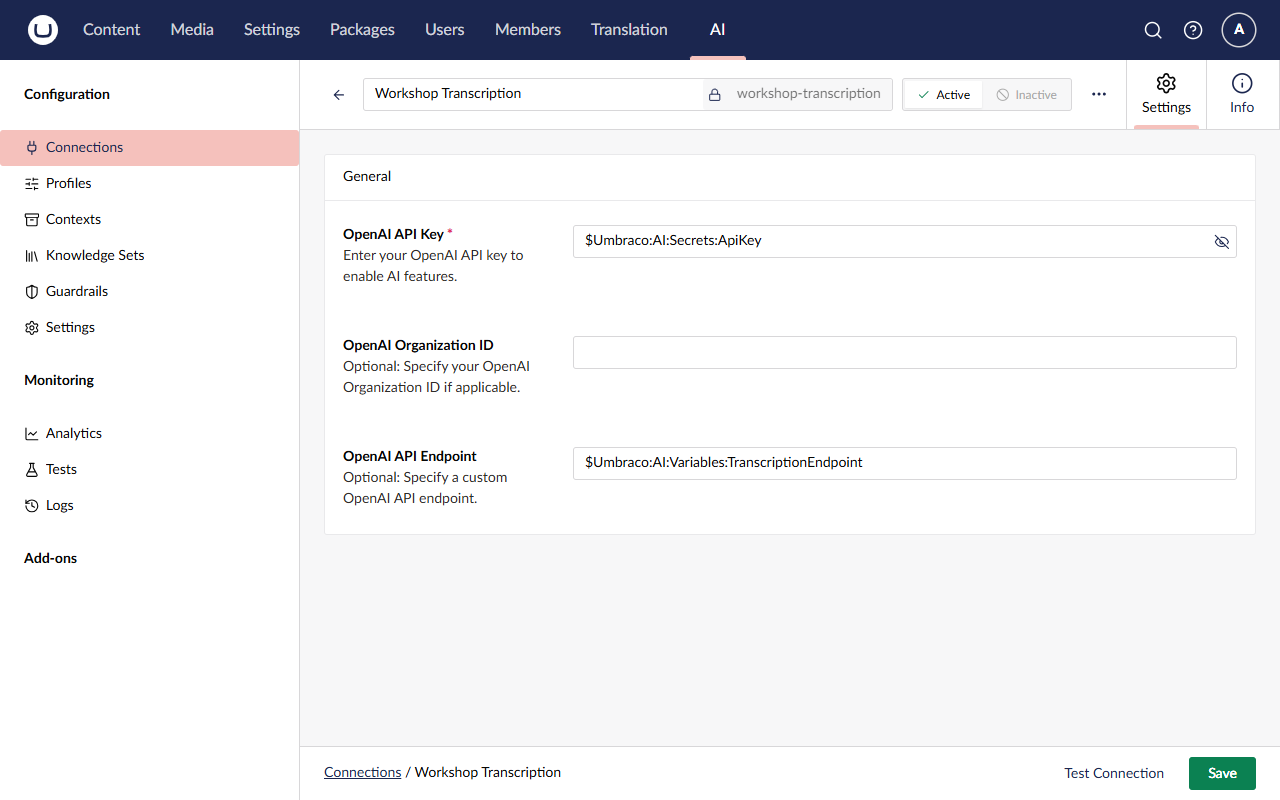Image resolution: width=1280 pixels, height=800 pixels.
Task: Click the Umbraco logo icon
Action: click(x=43, y=30)
